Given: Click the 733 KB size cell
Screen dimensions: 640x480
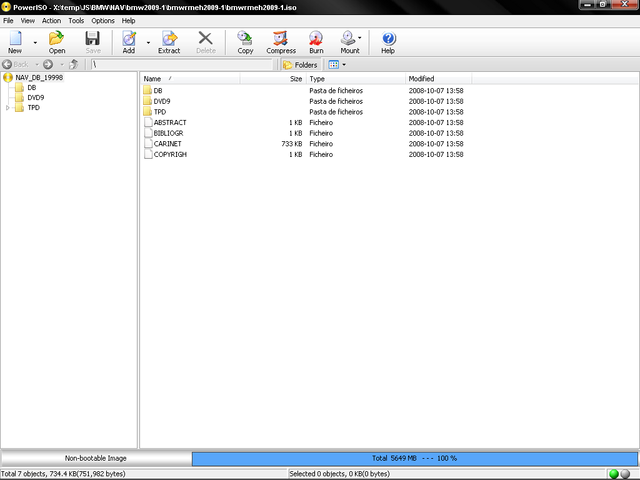Looking at the screenshot, I should pos(291,144).
